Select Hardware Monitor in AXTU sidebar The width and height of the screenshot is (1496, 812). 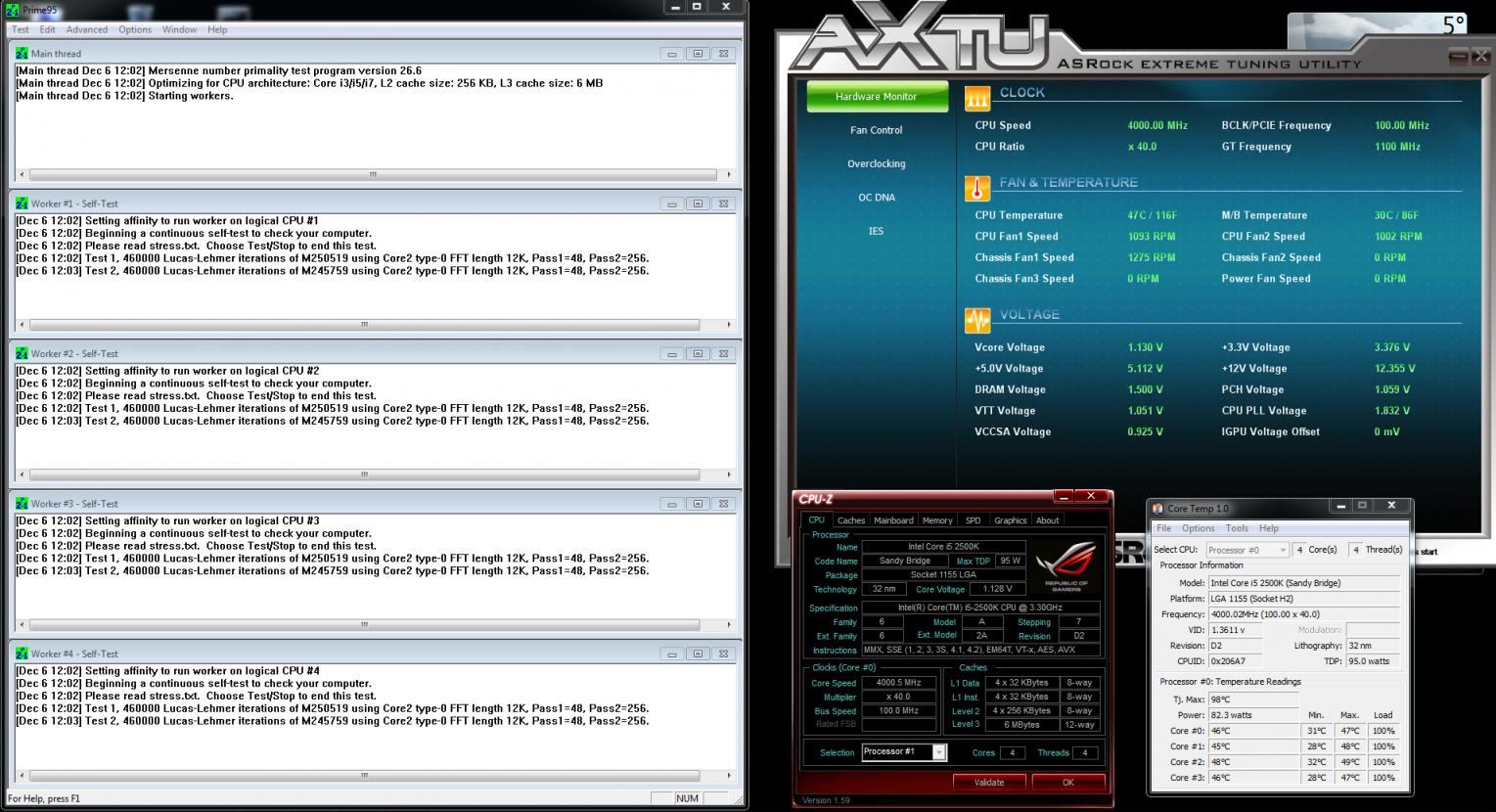pos(877,97)
